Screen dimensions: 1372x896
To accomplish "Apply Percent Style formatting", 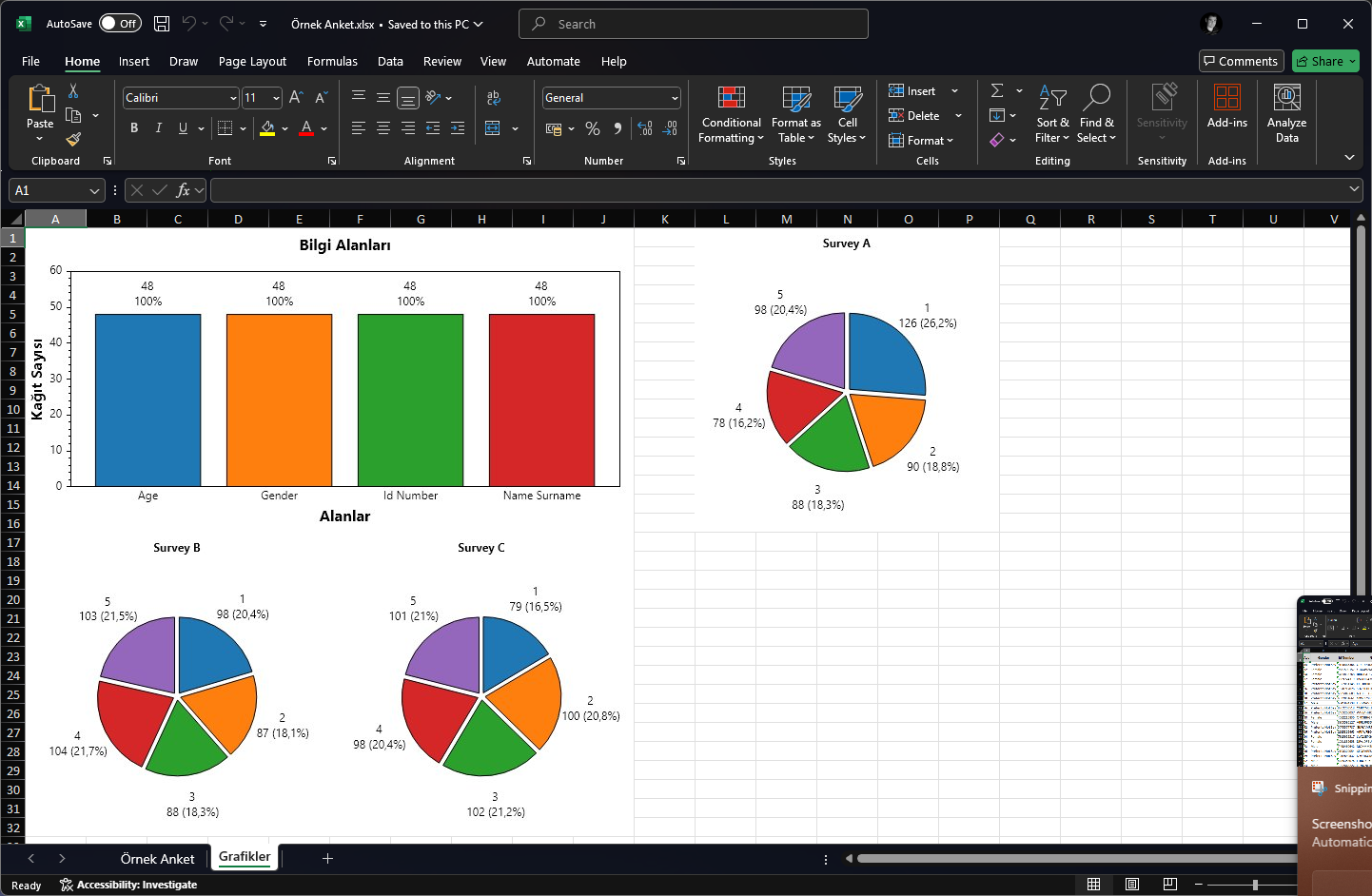I will (592, 128).
